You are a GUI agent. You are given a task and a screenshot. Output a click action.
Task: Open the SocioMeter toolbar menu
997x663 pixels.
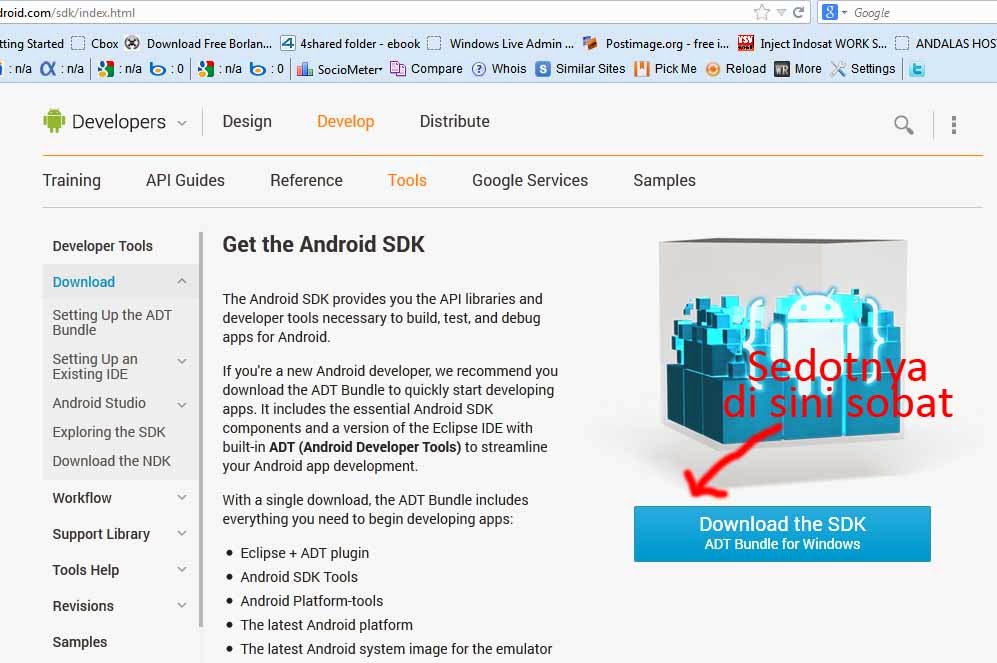point(340,69)
